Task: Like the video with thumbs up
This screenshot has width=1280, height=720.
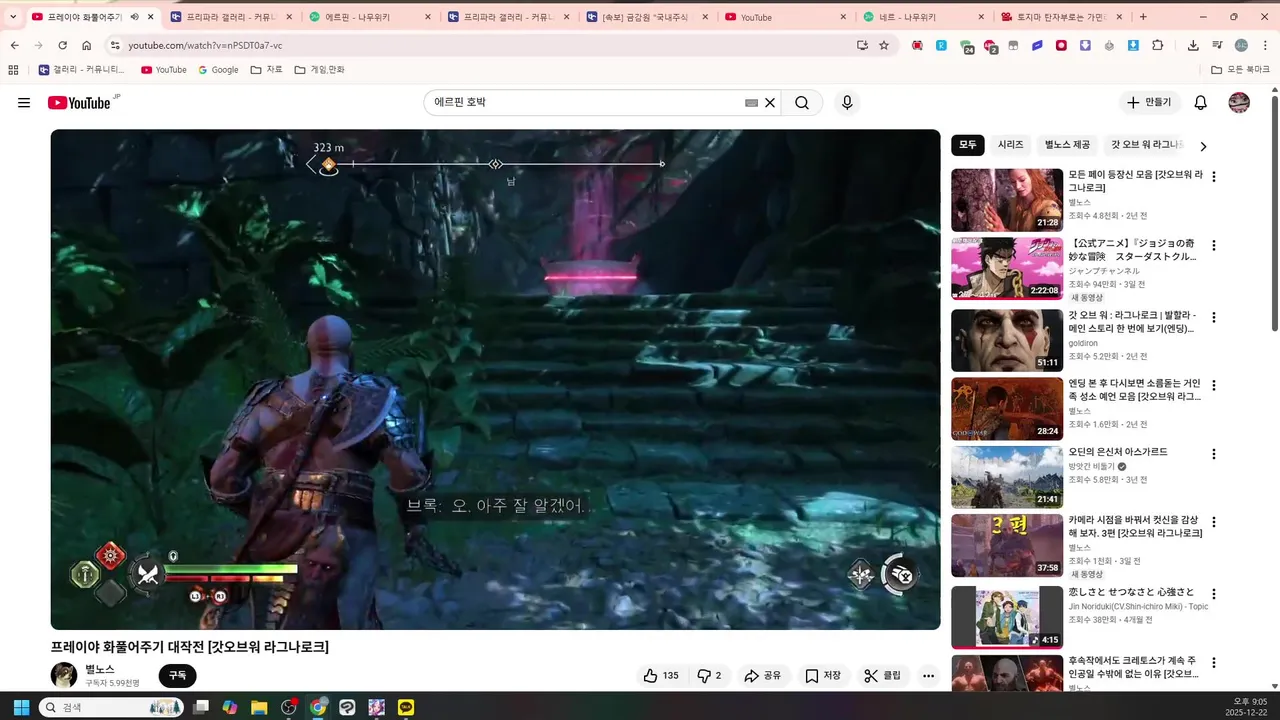Action: 661,676
